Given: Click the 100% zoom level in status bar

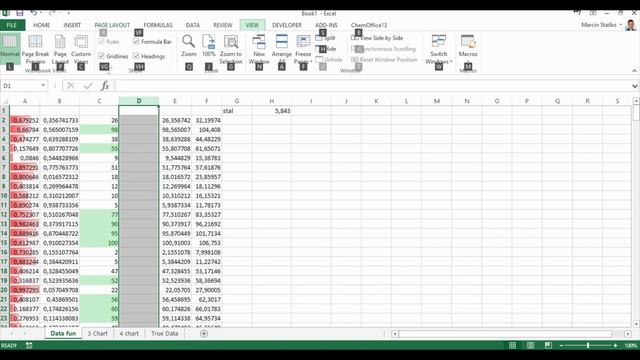Looking at the screenshot, I should (x=631, y=346).
